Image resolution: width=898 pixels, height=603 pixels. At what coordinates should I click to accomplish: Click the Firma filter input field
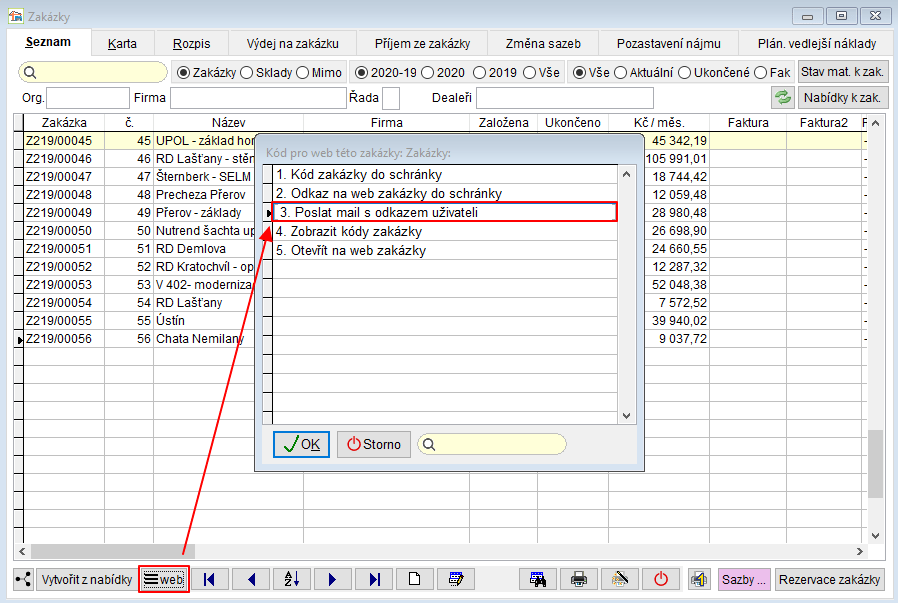[258, 97]
